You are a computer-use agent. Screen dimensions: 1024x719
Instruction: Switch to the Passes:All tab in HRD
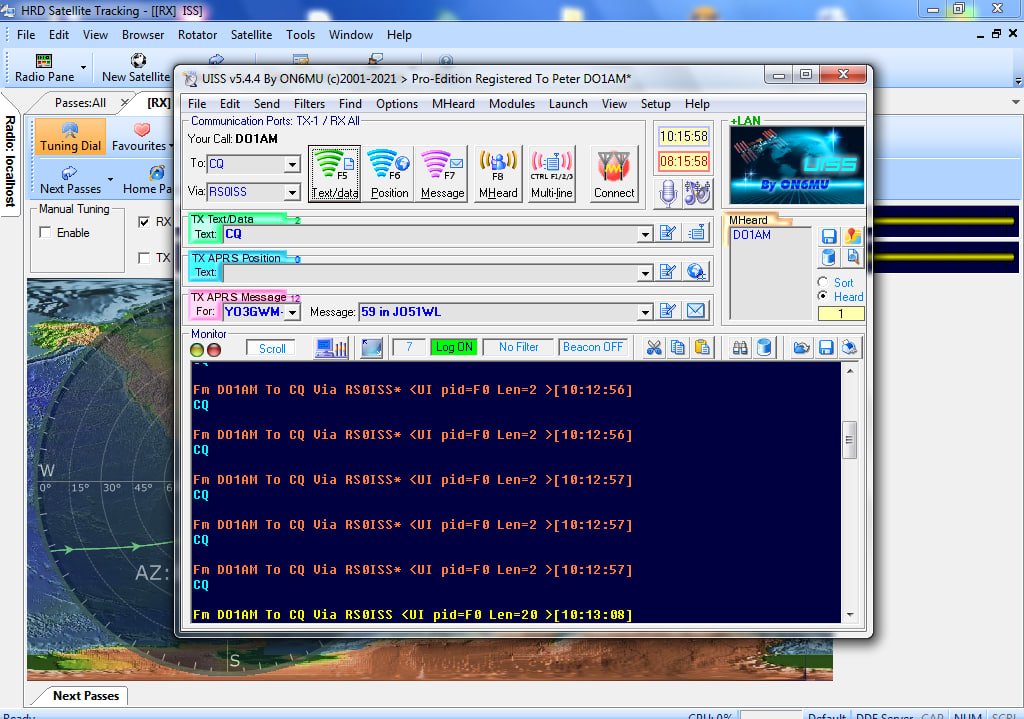click(x=80, y=103)
